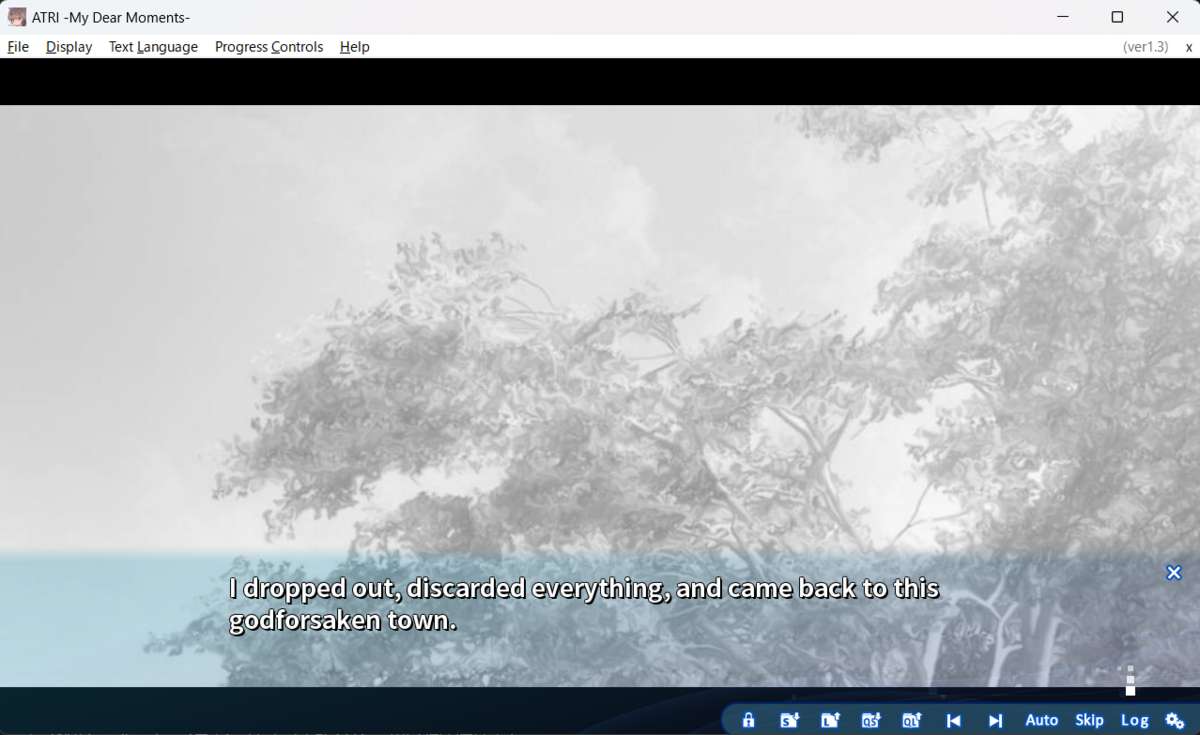
Task: Click the small x beside the version label
Action: tap(1189, 47)
